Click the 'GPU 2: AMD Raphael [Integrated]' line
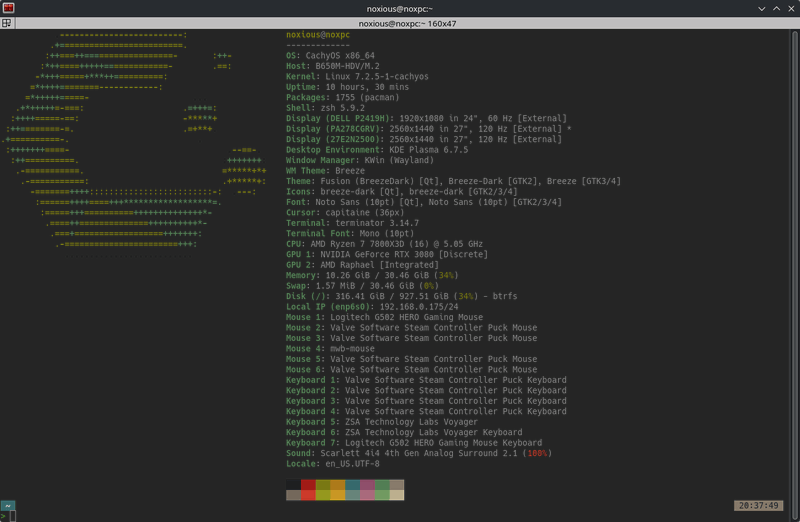Viewport: 800px width, 522px height. click(362, 265)
